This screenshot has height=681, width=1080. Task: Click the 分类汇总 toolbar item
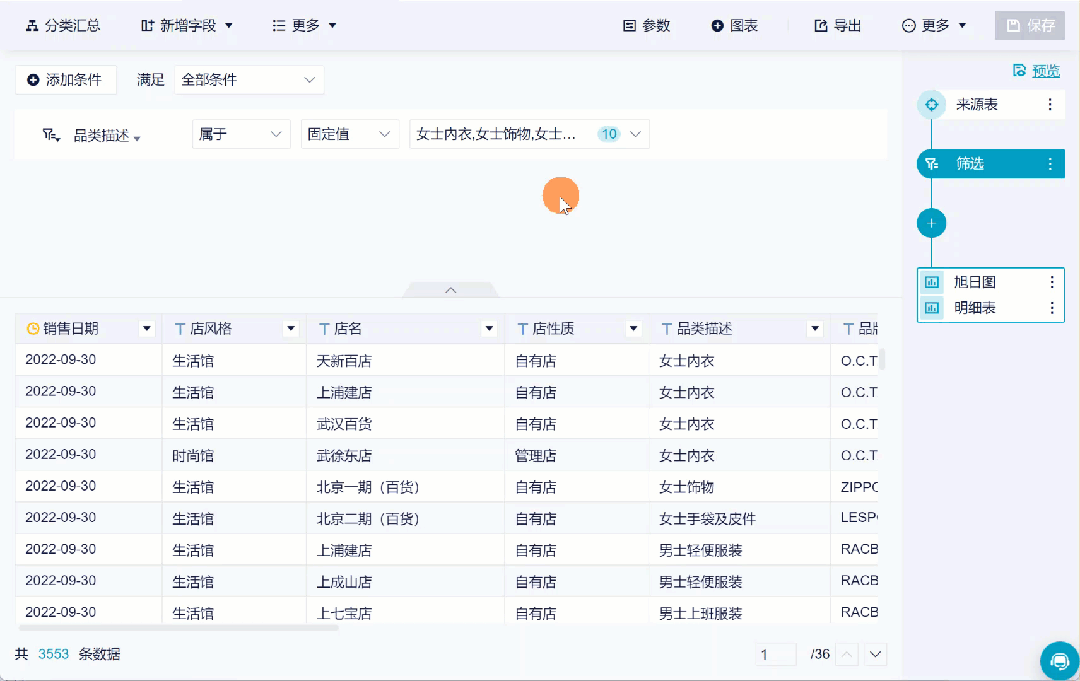63,25
